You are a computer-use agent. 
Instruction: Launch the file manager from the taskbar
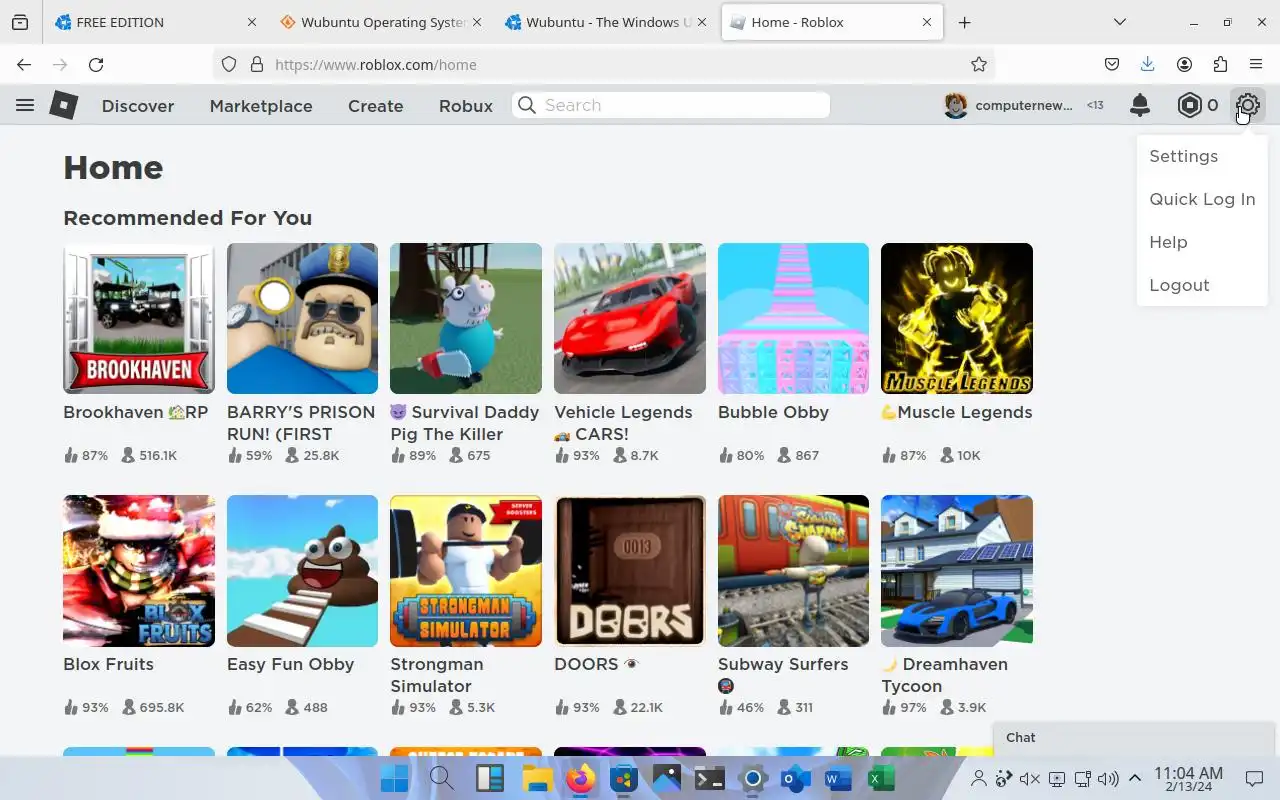point(538,778)
